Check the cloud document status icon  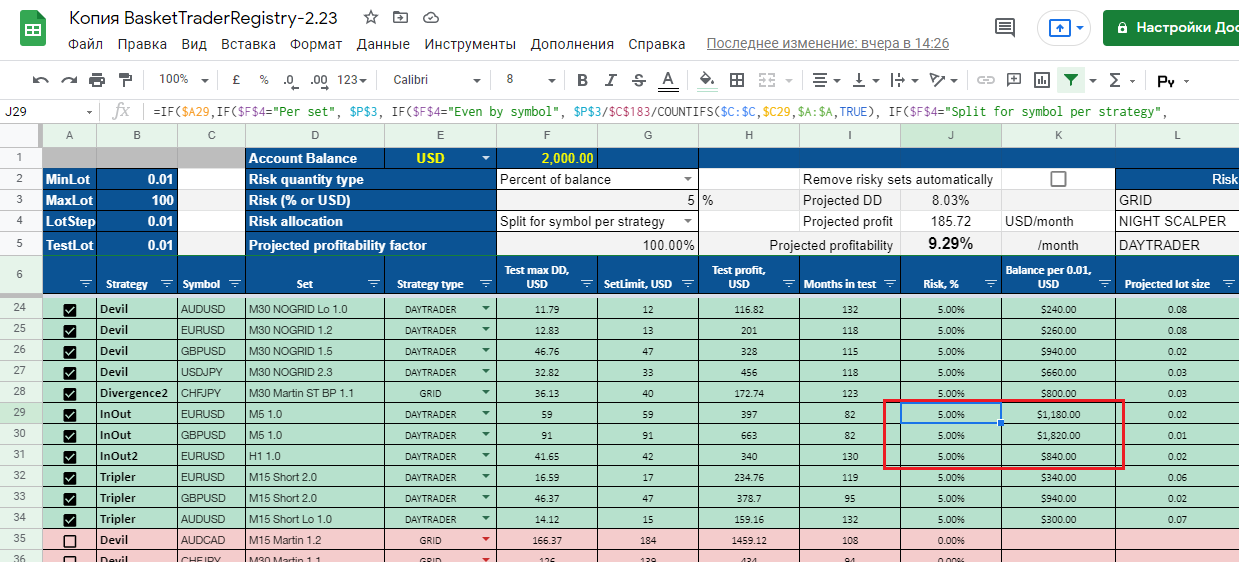[x=431, y=18]
